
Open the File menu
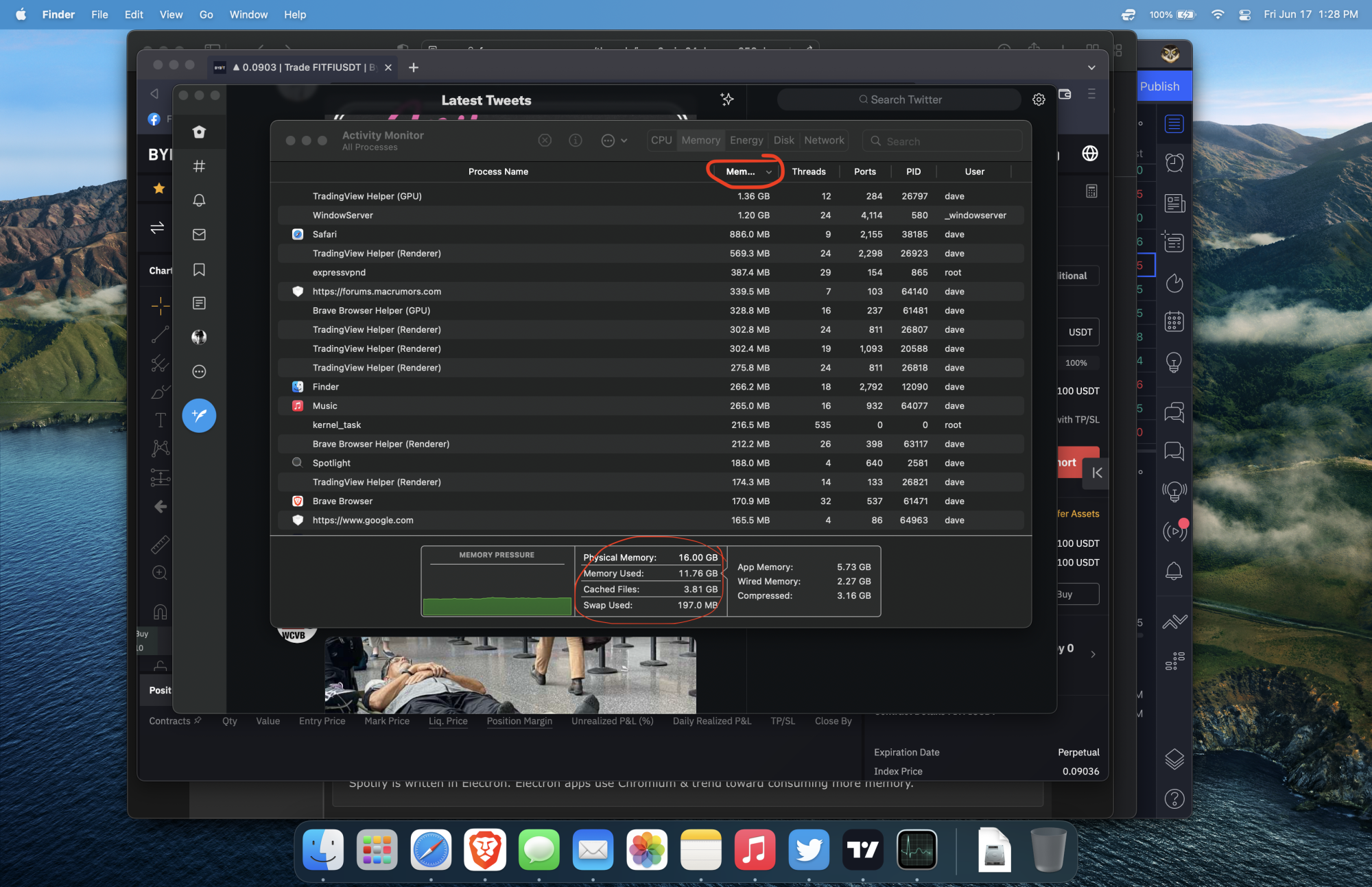[99, 14]
